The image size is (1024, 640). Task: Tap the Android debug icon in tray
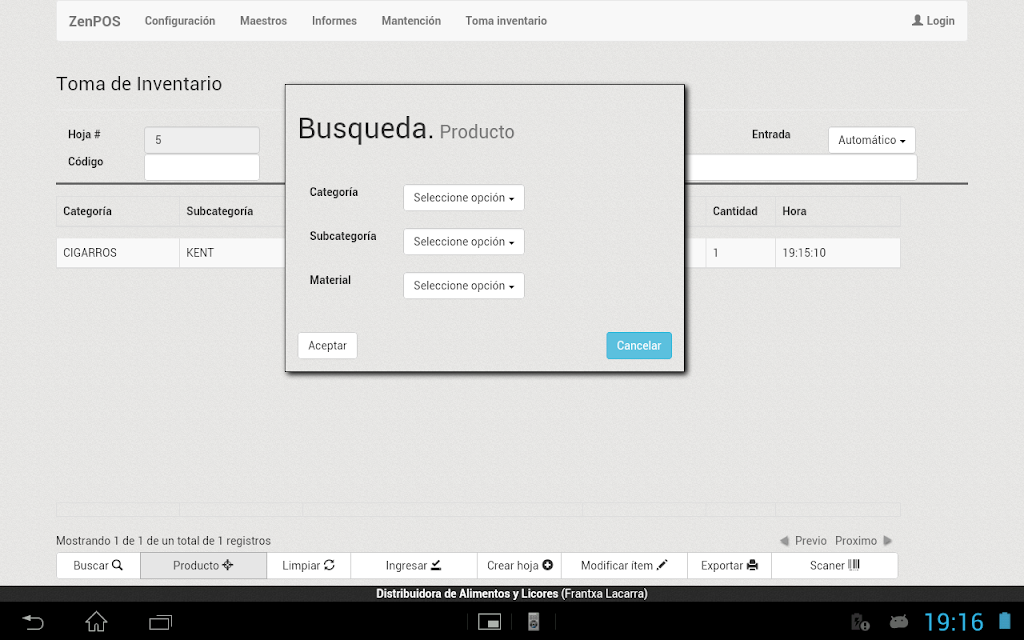pyautogui.click(x=899, y=621)
